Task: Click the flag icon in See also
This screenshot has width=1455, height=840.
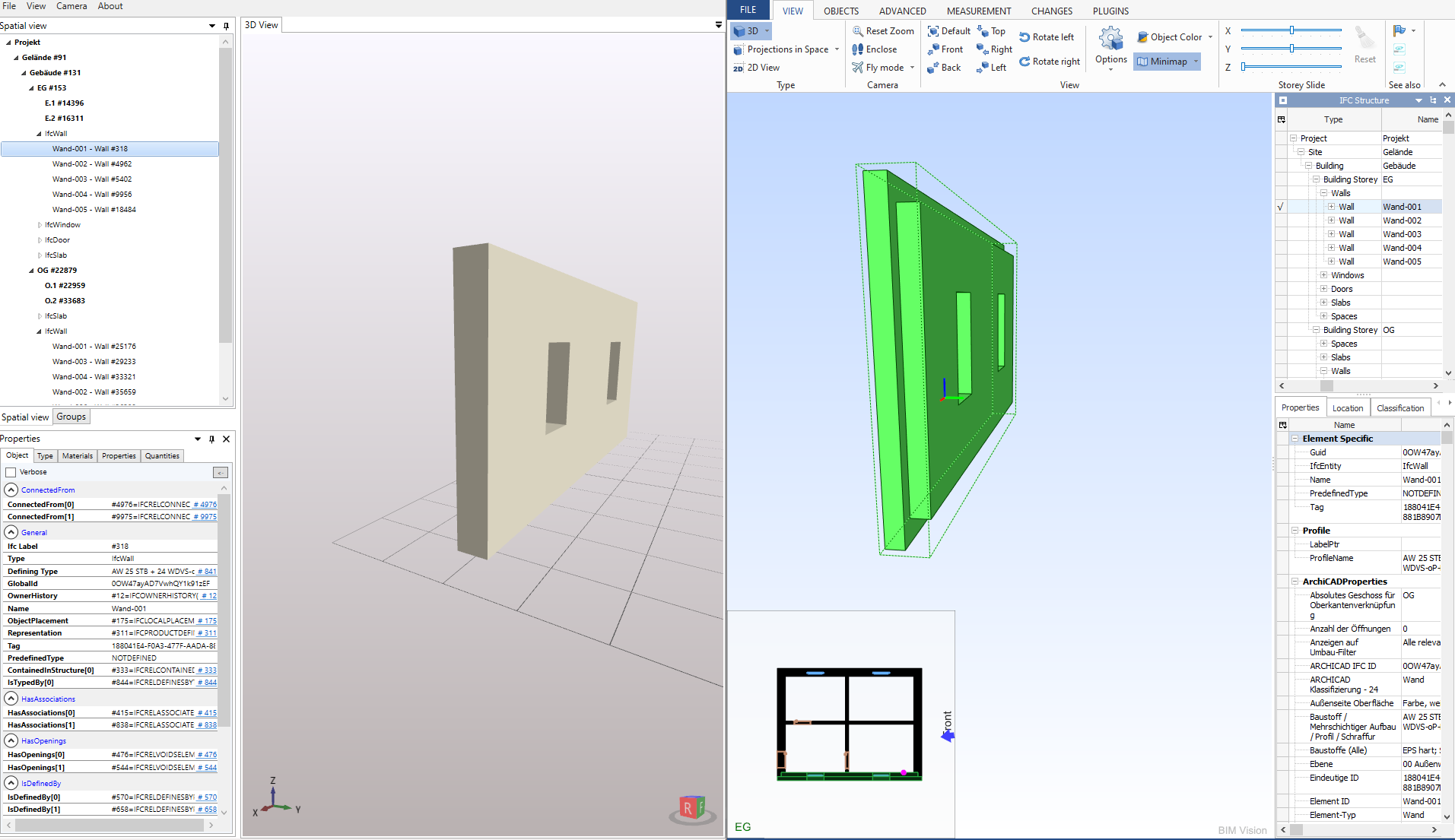Action: pos(1399,31)
